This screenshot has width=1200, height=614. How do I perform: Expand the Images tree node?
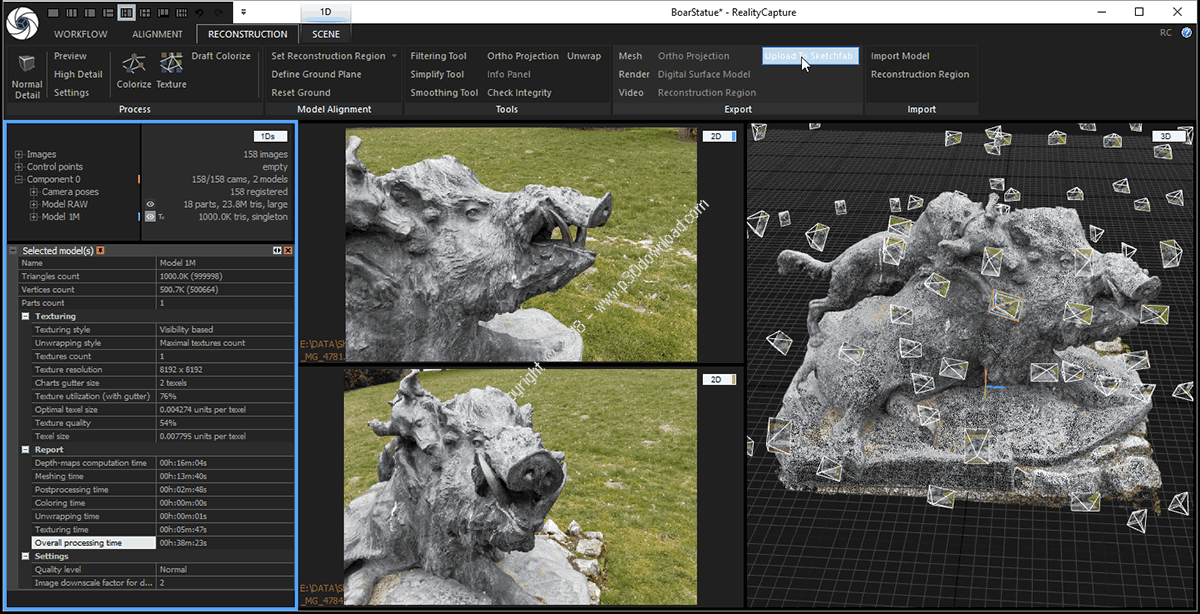coord(19,155)
